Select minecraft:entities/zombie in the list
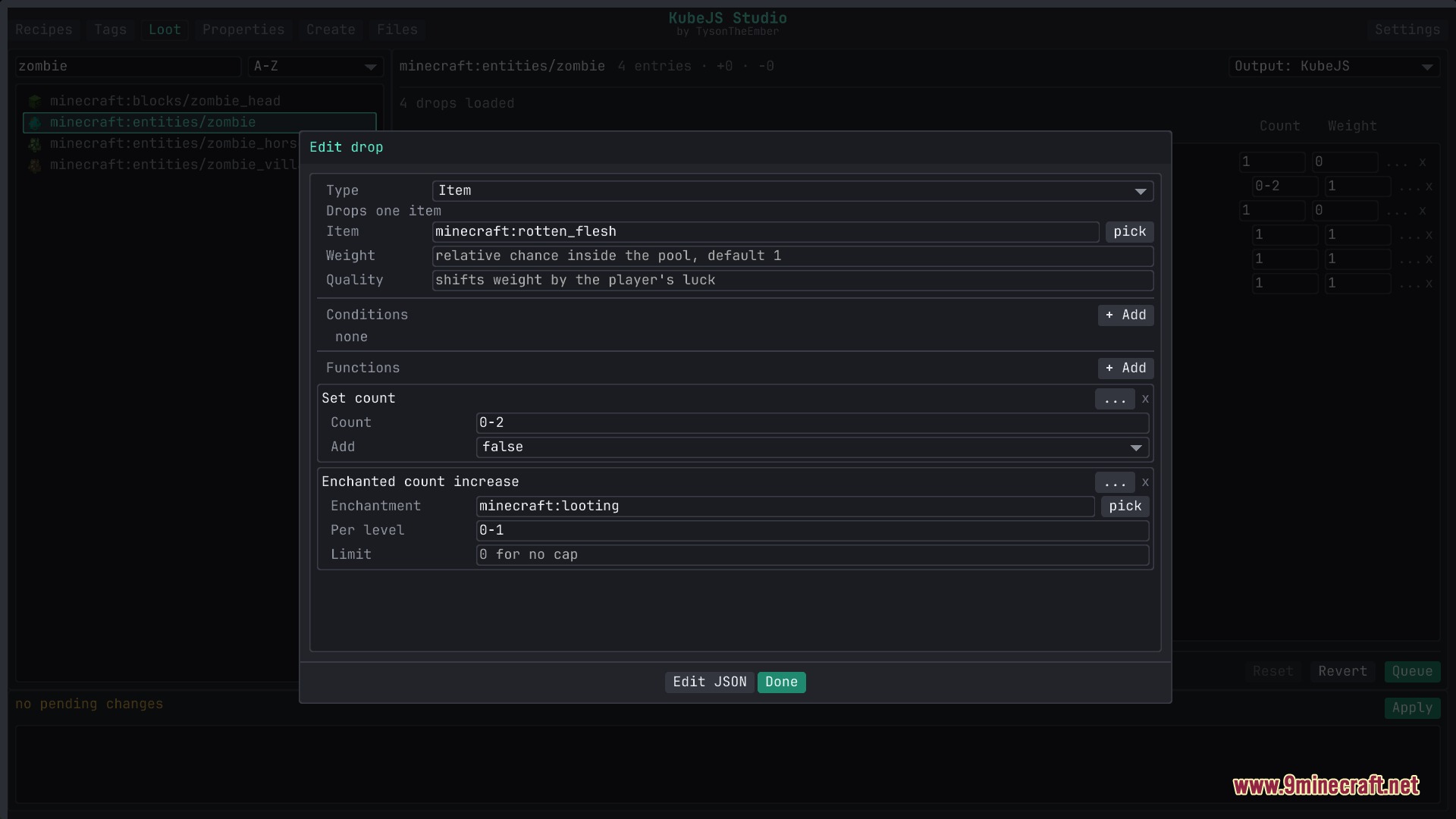This screenshot has width=1456, height=819. tap(199, 122)
